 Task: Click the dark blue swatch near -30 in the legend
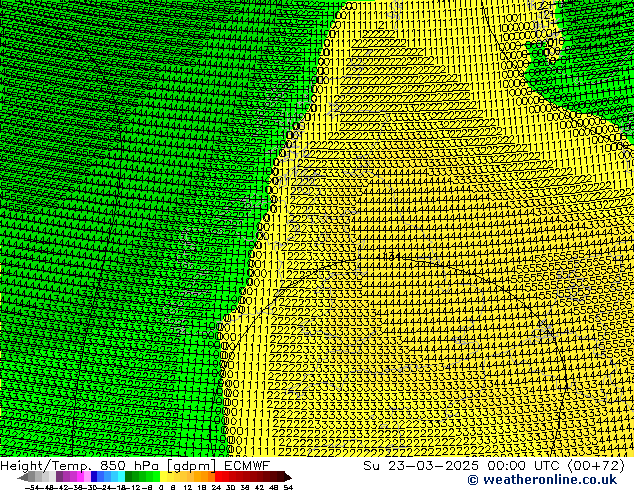tap(94, 476)
